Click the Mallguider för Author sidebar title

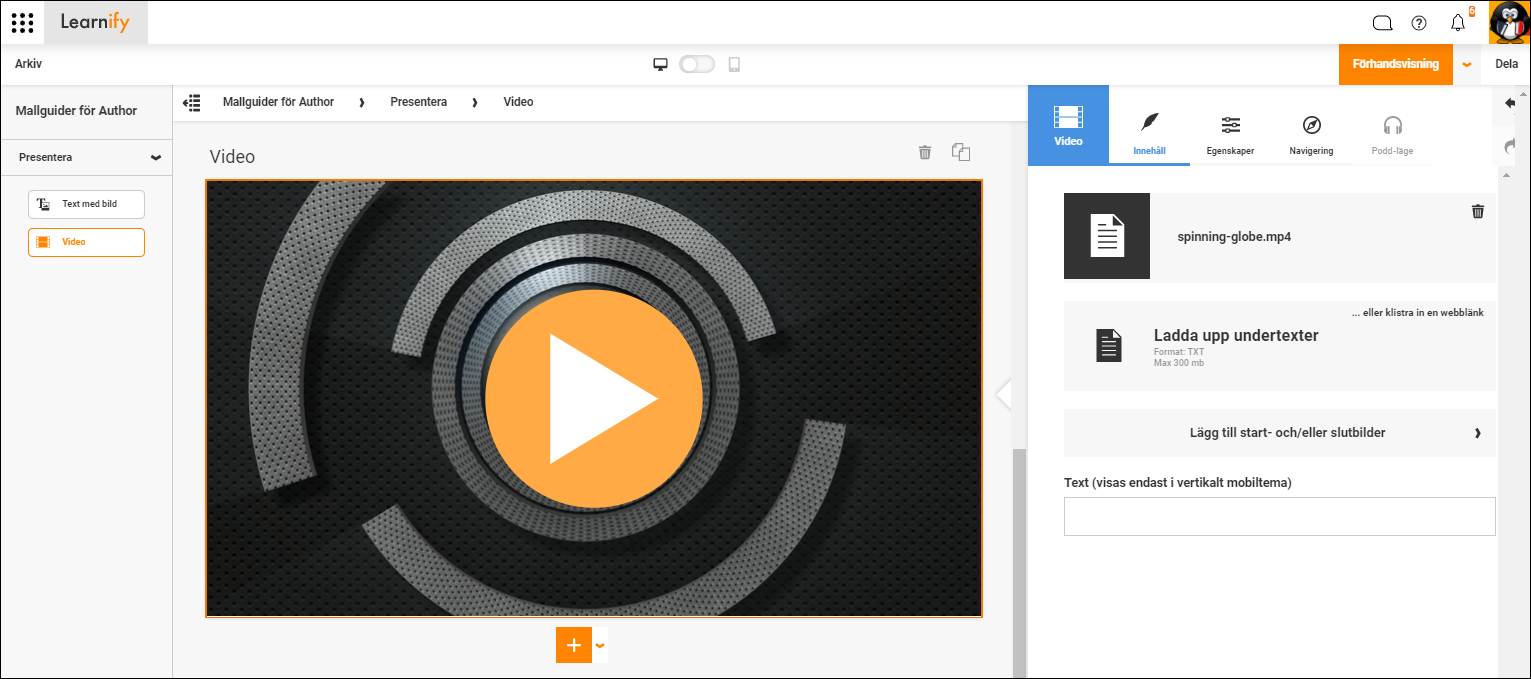pos(76,111)
